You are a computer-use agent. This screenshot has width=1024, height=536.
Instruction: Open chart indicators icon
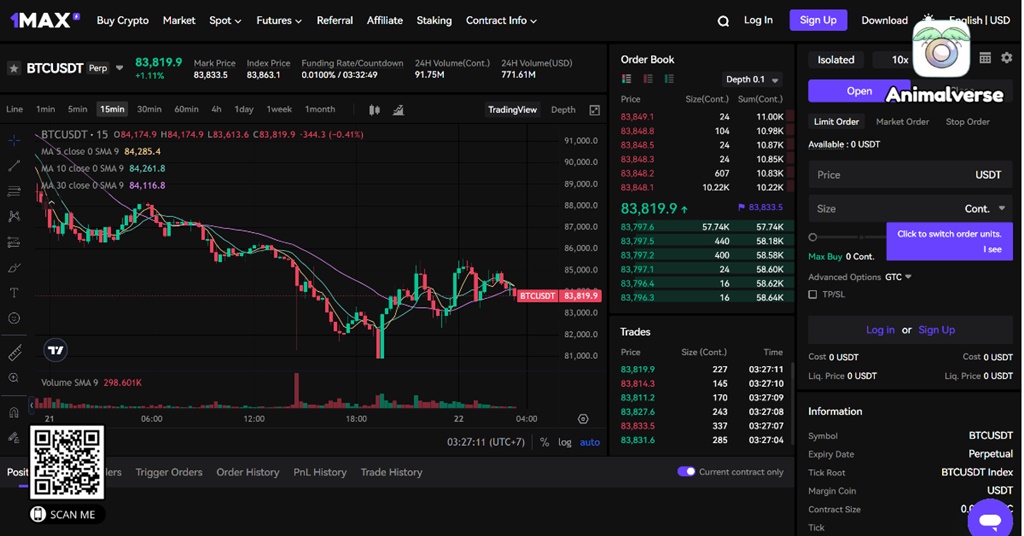[x=398, y=110]
